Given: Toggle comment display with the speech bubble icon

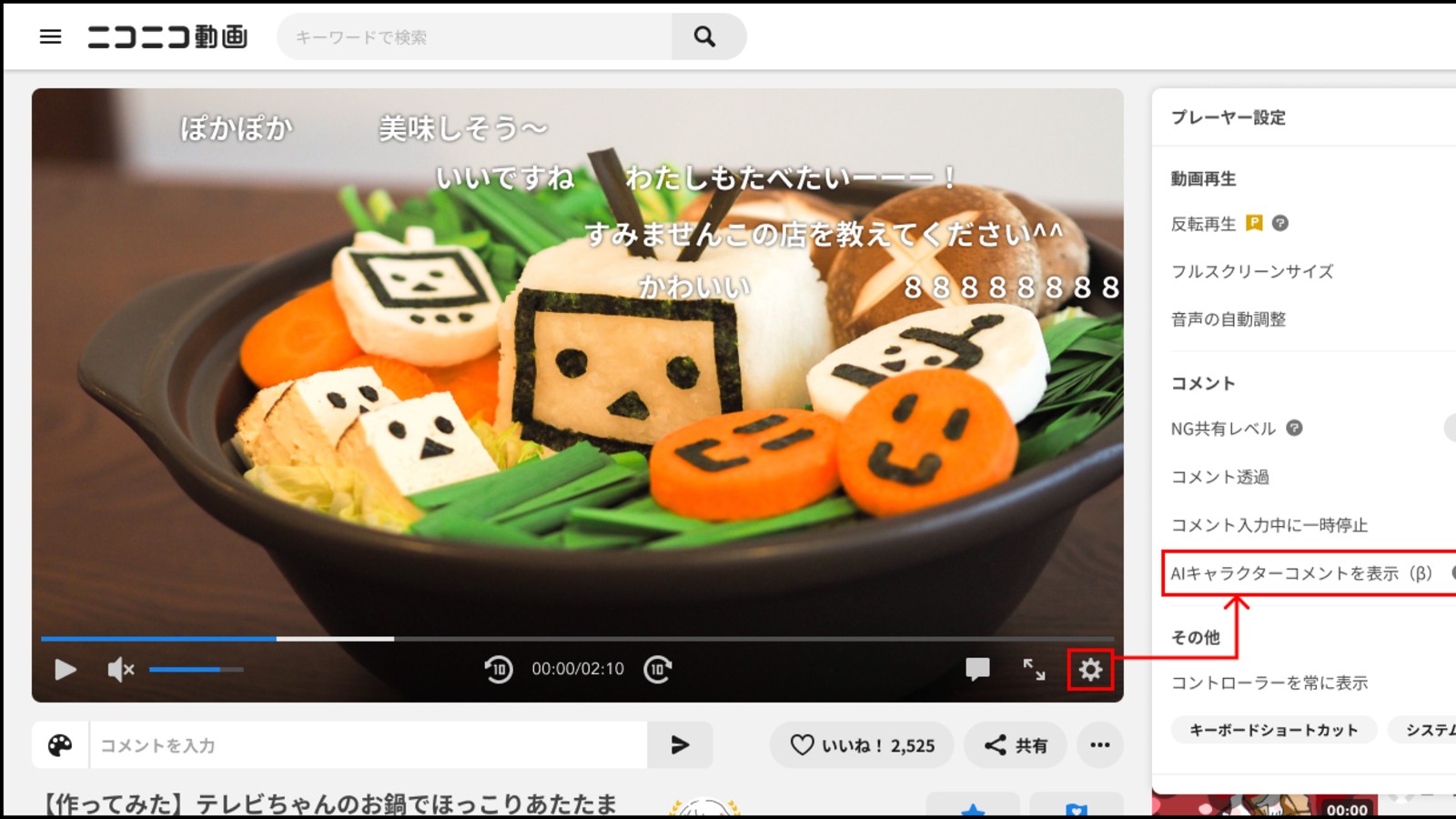Looking at the screenshot, I should [x=977, y=670].
